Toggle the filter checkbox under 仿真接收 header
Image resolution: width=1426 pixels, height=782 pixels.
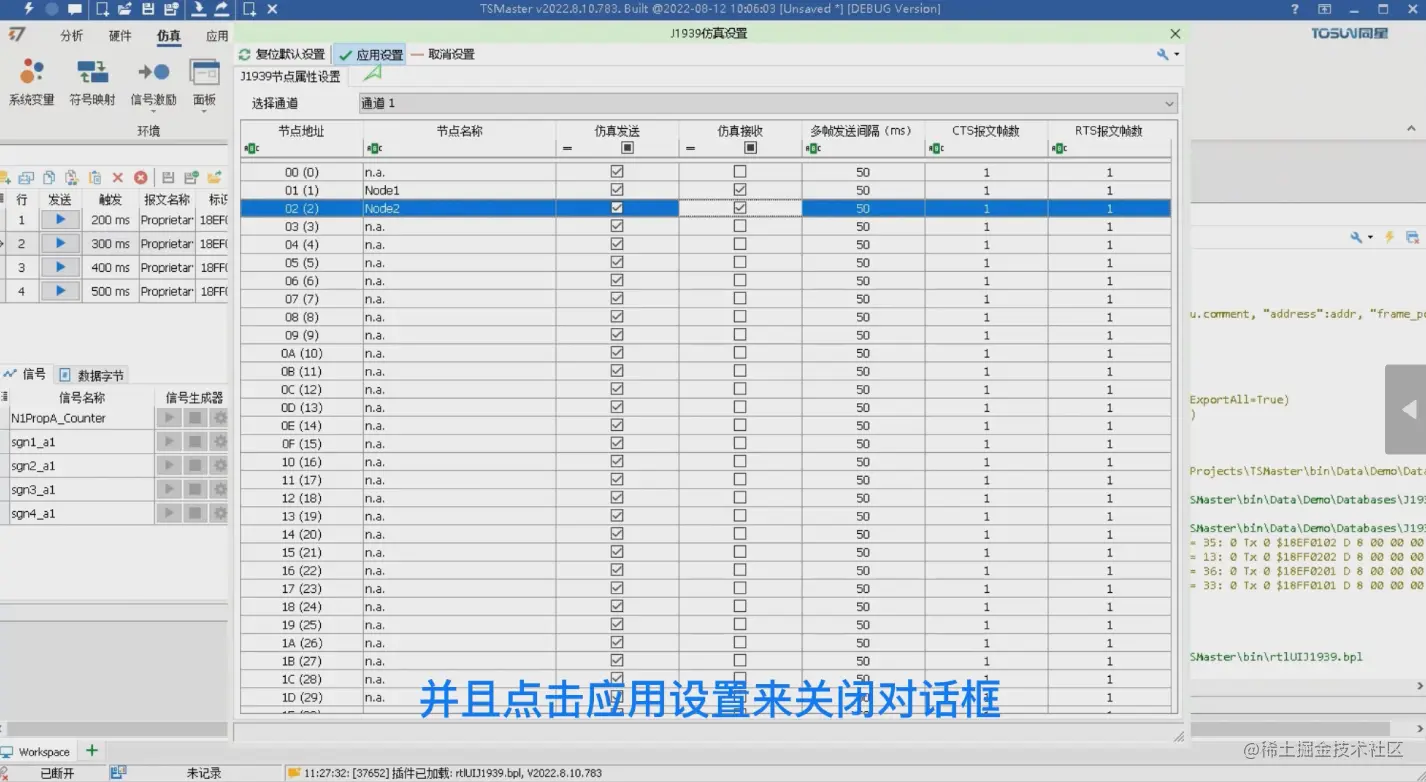pos(751,148)
